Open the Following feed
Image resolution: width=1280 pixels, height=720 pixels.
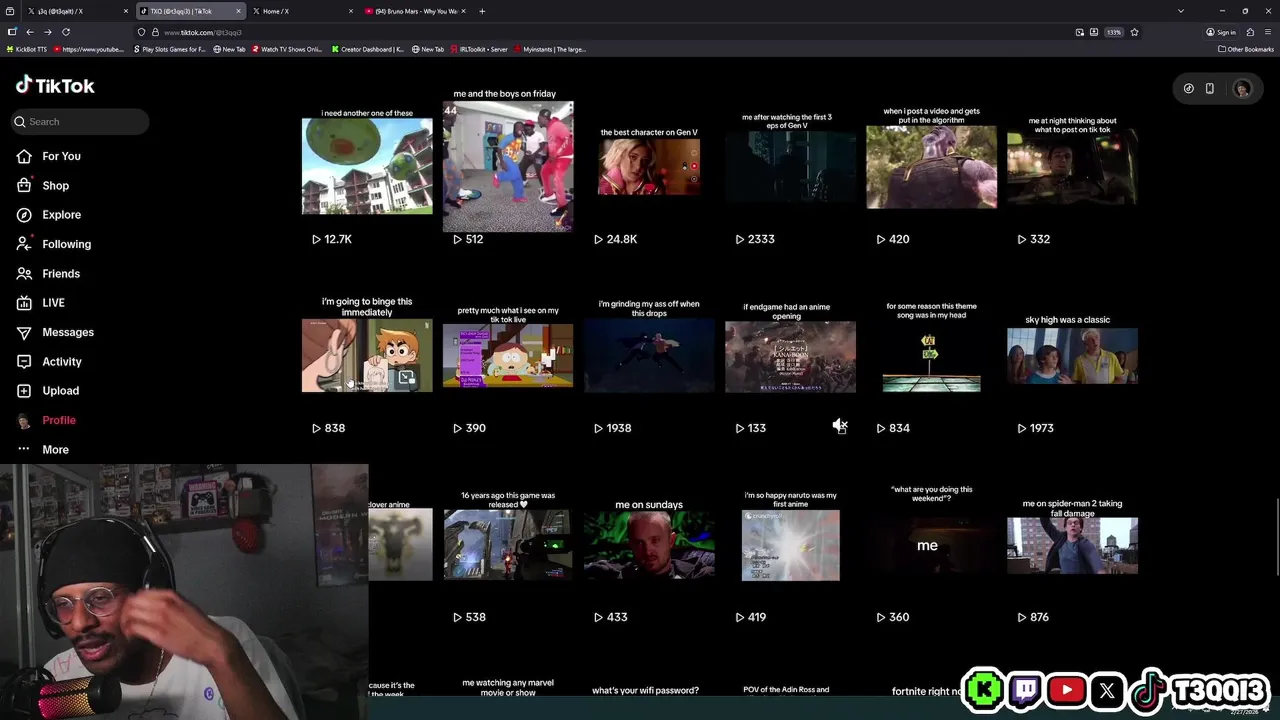coord(66,244)
